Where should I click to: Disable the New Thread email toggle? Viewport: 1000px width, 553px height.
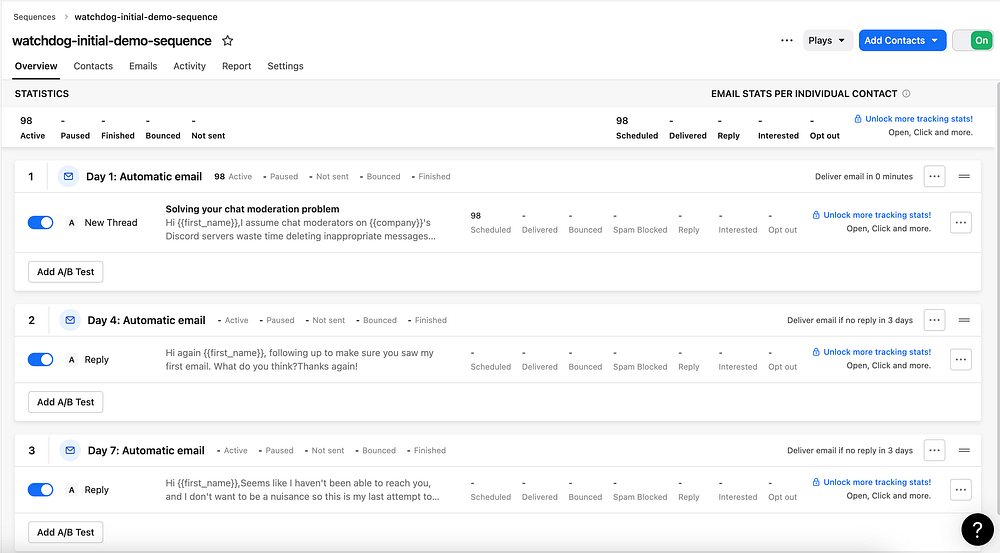(x=41, y=223)
